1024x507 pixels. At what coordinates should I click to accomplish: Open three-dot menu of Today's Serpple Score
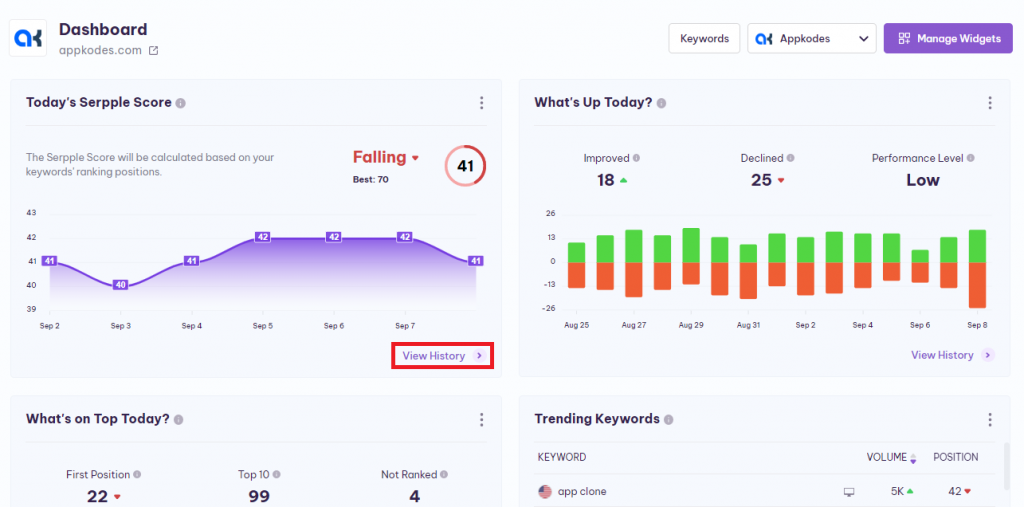[481, 103]
